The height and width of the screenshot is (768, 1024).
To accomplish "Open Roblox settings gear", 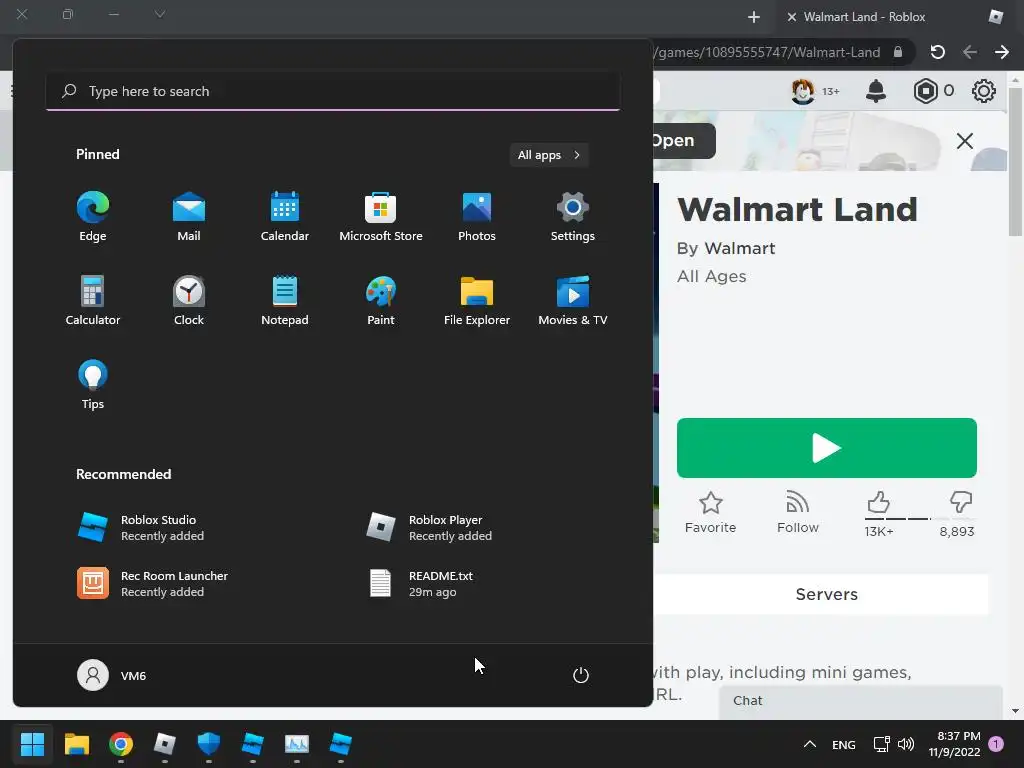I will coord(984,91).
